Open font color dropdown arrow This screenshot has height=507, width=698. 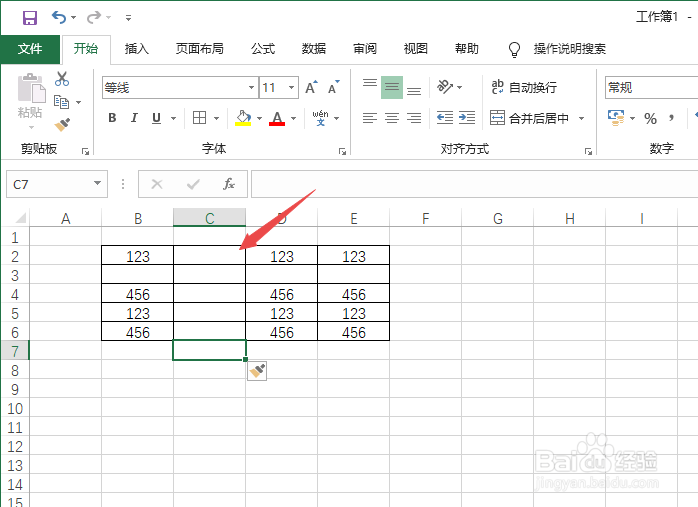pyautogui.click(x=293, y=118)
